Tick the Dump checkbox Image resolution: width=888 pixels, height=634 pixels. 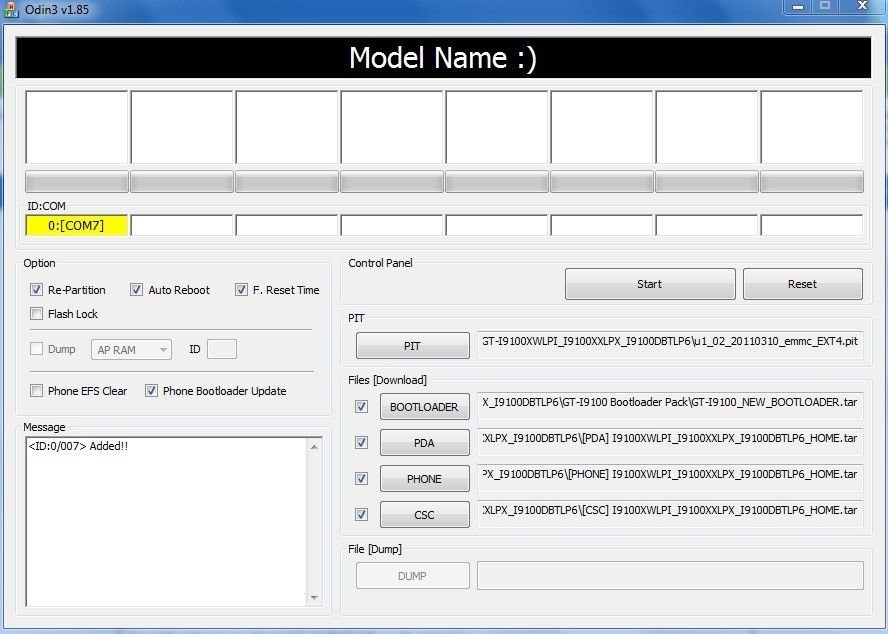point(36,348)
